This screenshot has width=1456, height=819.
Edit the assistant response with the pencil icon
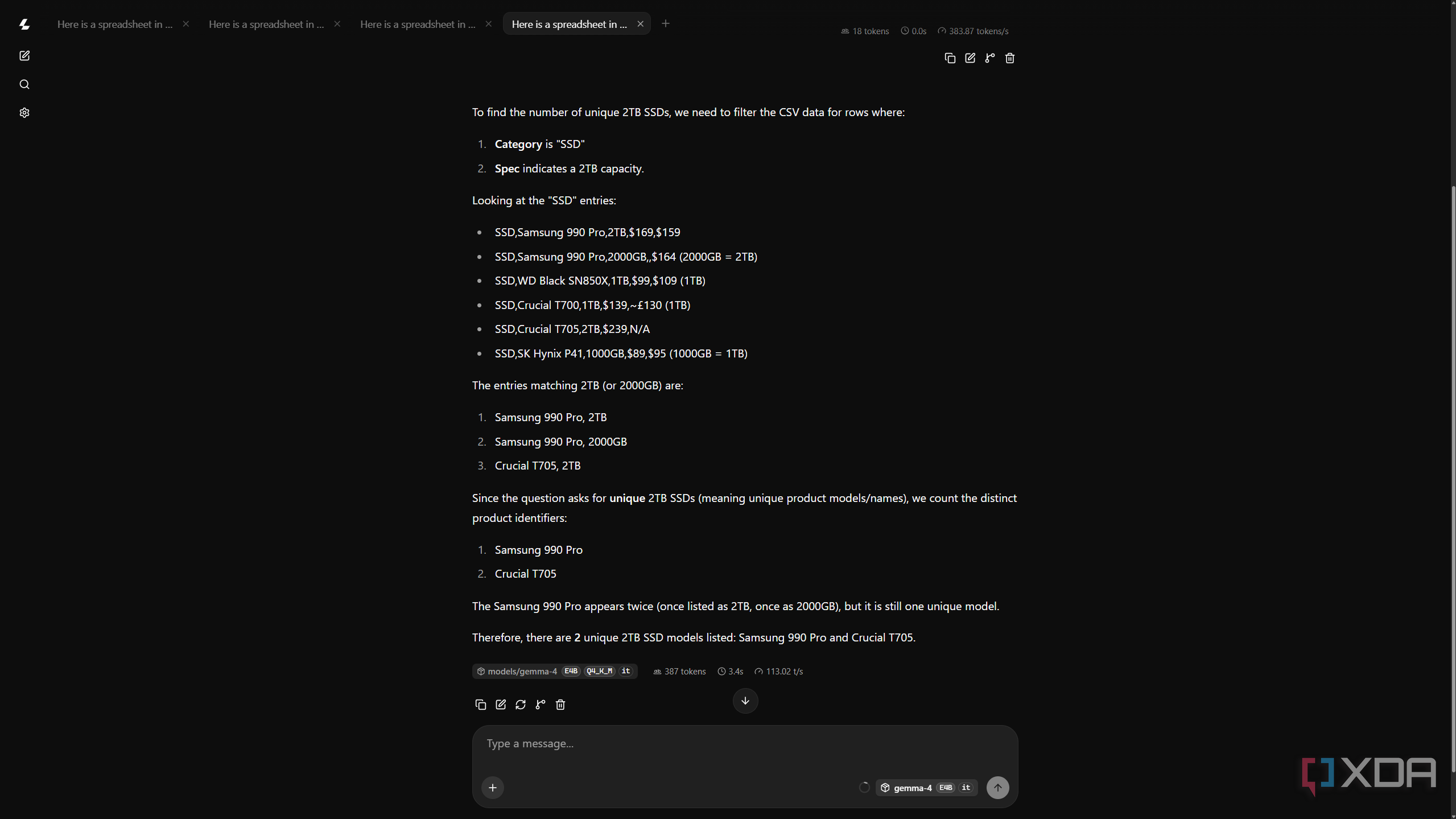click(501, 705)
